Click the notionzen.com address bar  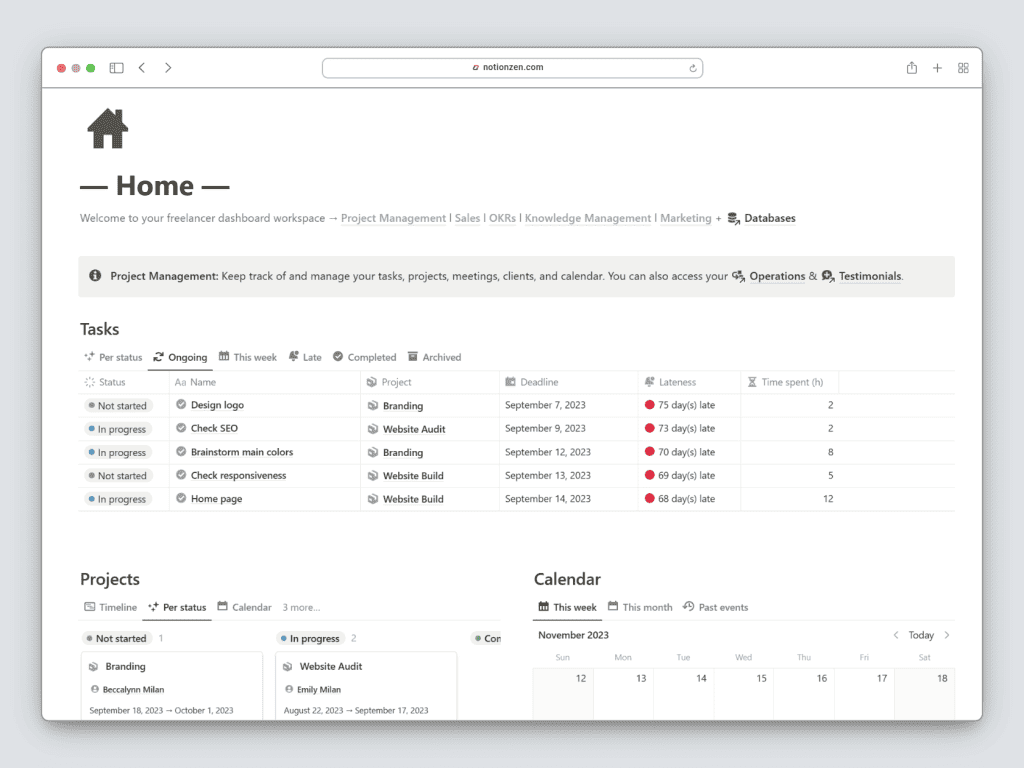[x=512, y=68]
